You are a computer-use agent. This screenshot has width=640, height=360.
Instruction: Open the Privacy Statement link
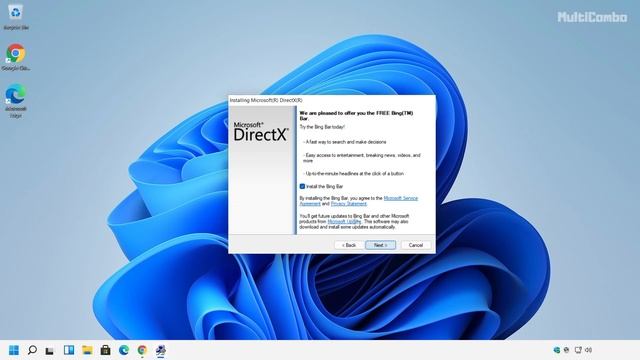349,204
